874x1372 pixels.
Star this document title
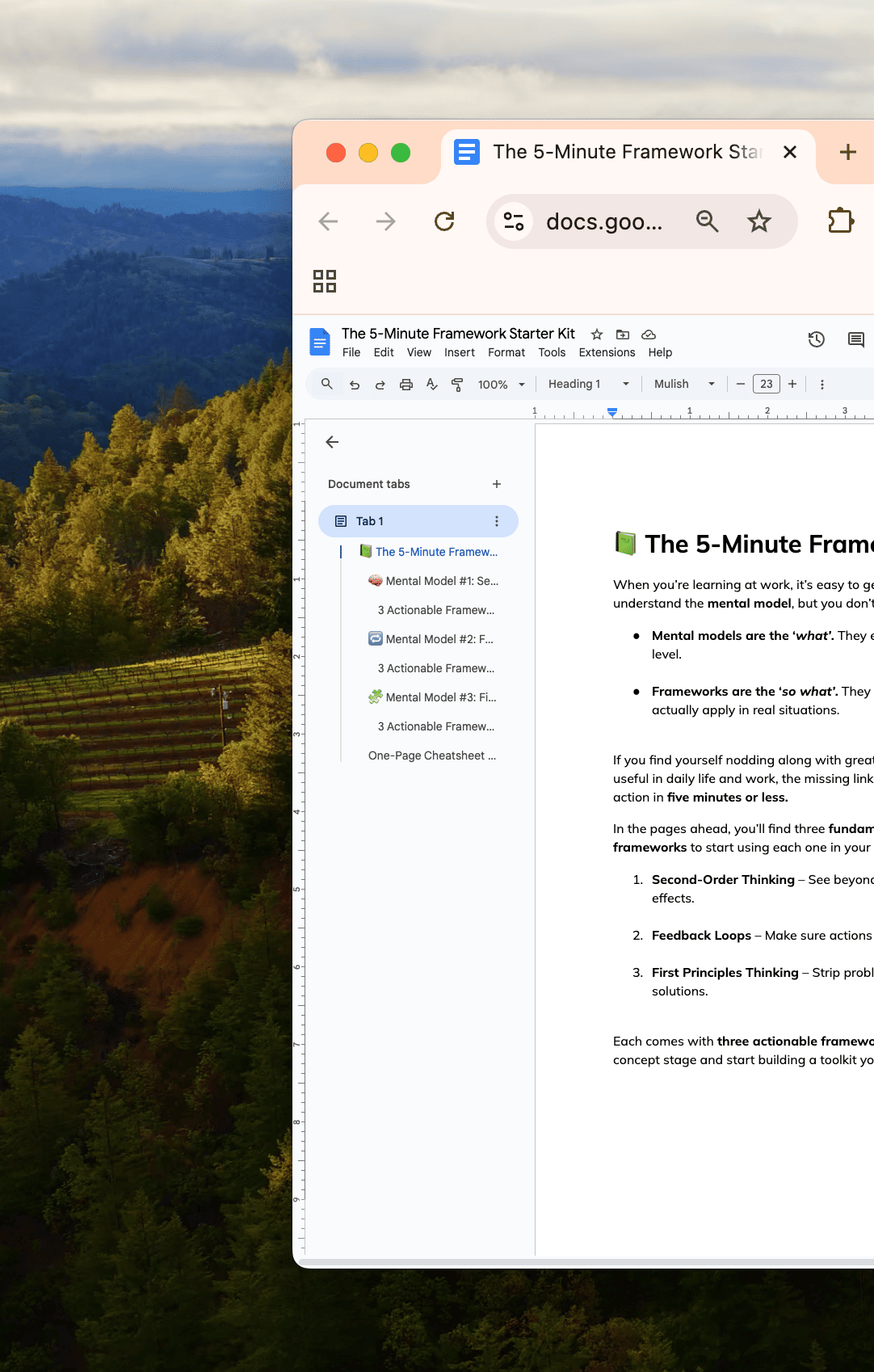click(x=597, y=335)
